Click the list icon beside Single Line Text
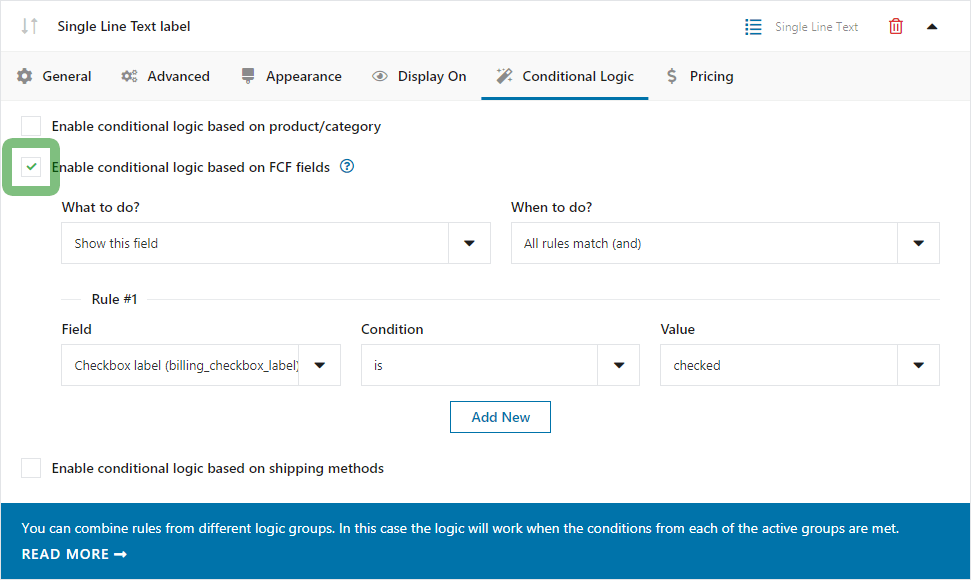Viewport: 971px width, 580px height. (x=753, y=27)
